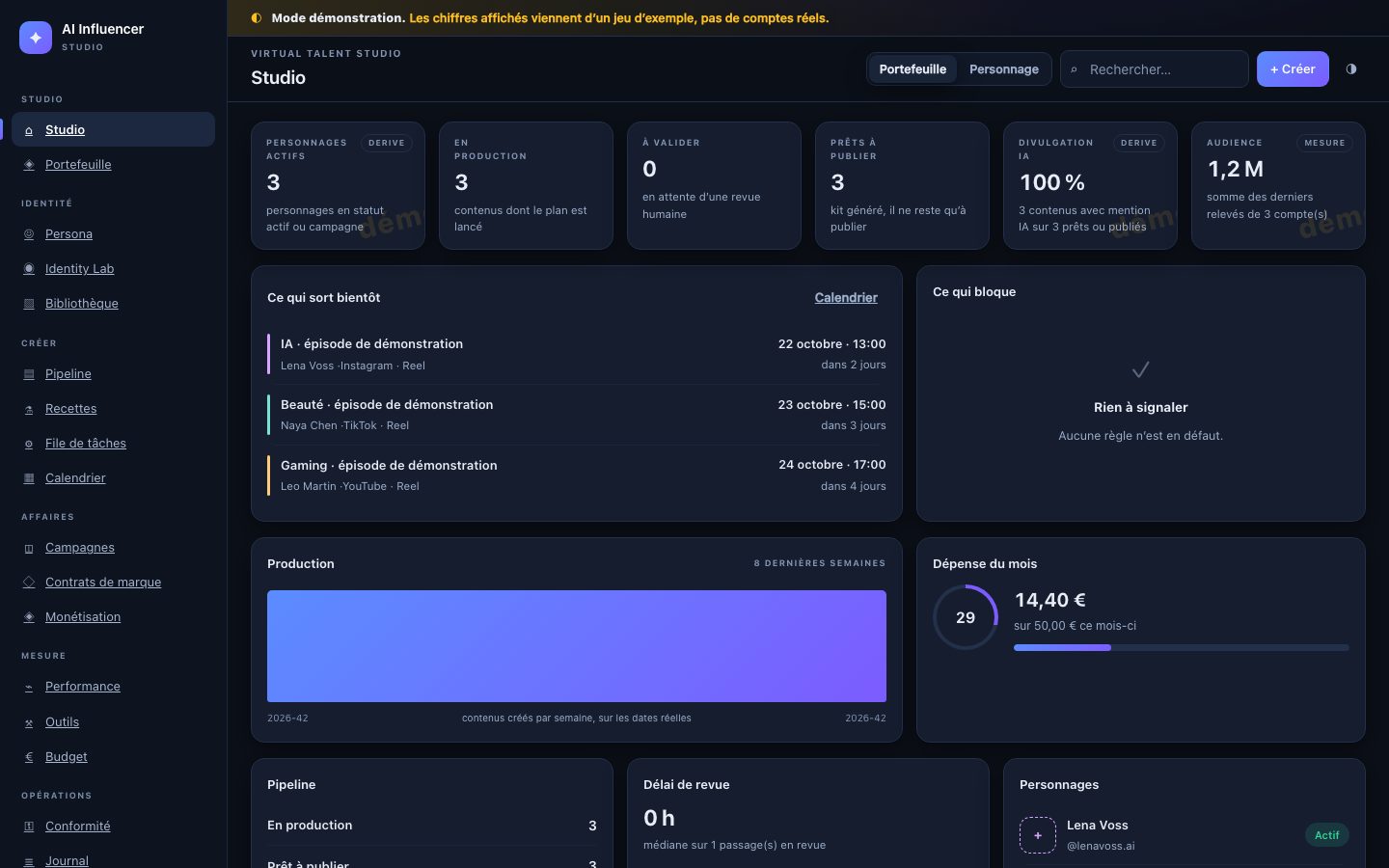Viewport: 1389px width, 868px height.
Task: Click the Conformité sidebar icon
Action: click(x=29, y=827)
